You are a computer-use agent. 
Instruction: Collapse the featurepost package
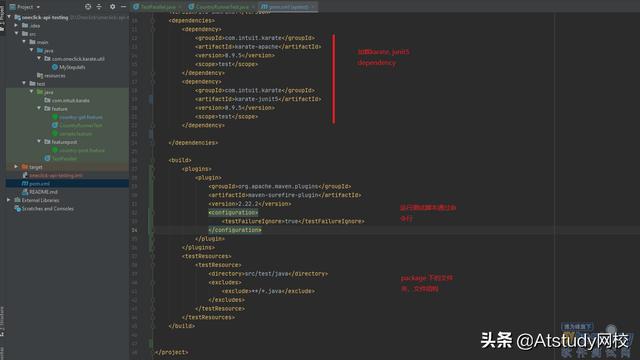(x=39, y=142)
